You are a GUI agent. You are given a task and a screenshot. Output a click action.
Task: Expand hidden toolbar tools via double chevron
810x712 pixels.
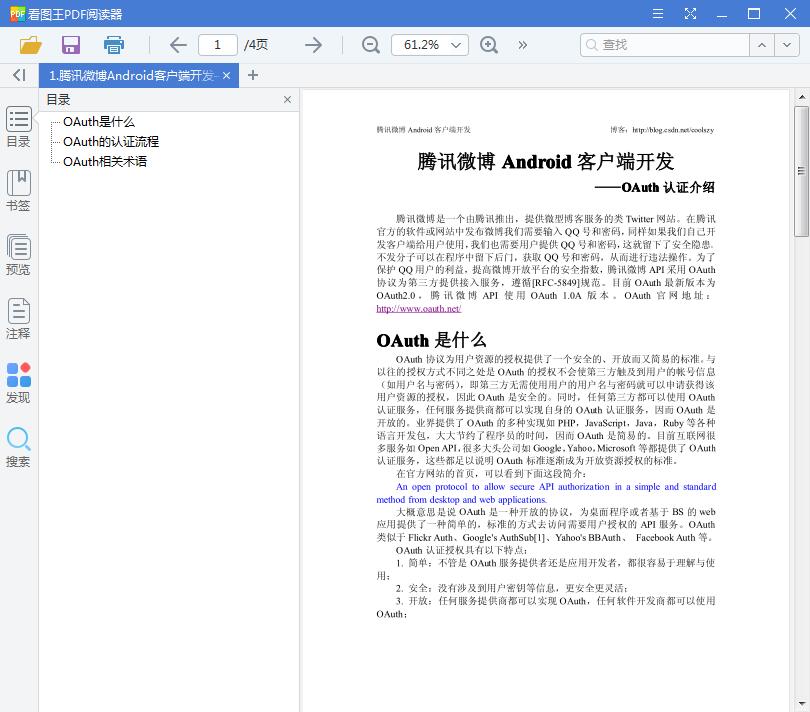click(524, 45)
